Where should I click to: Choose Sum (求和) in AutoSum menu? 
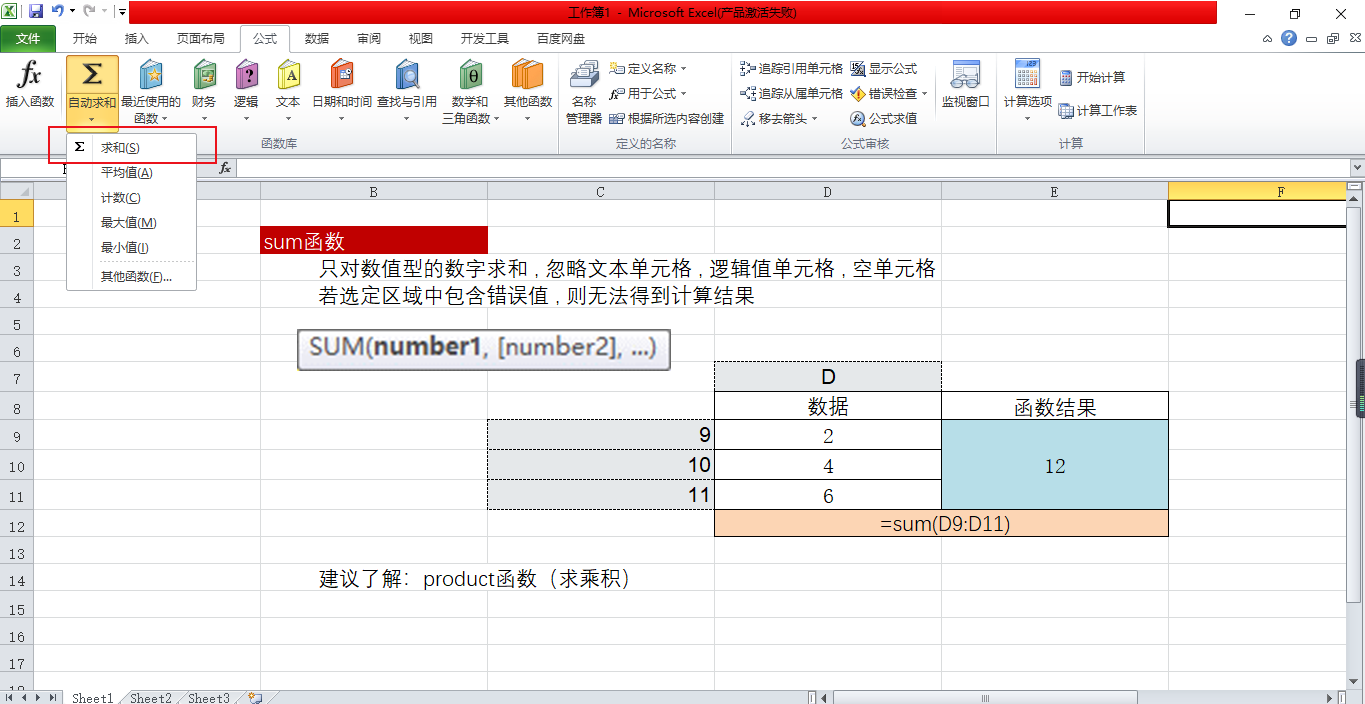132,147
